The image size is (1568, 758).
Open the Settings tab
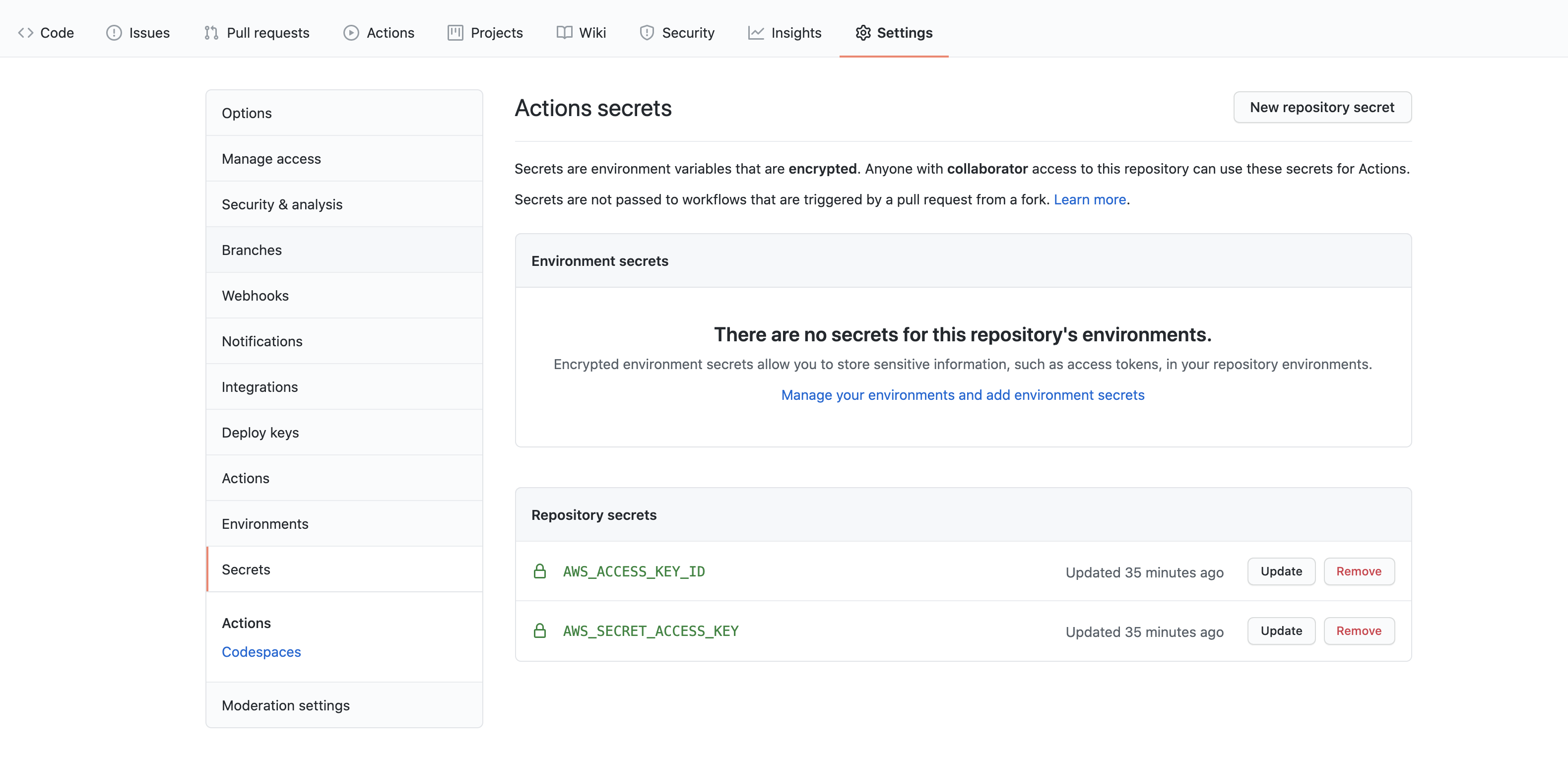tap(904, 33)
